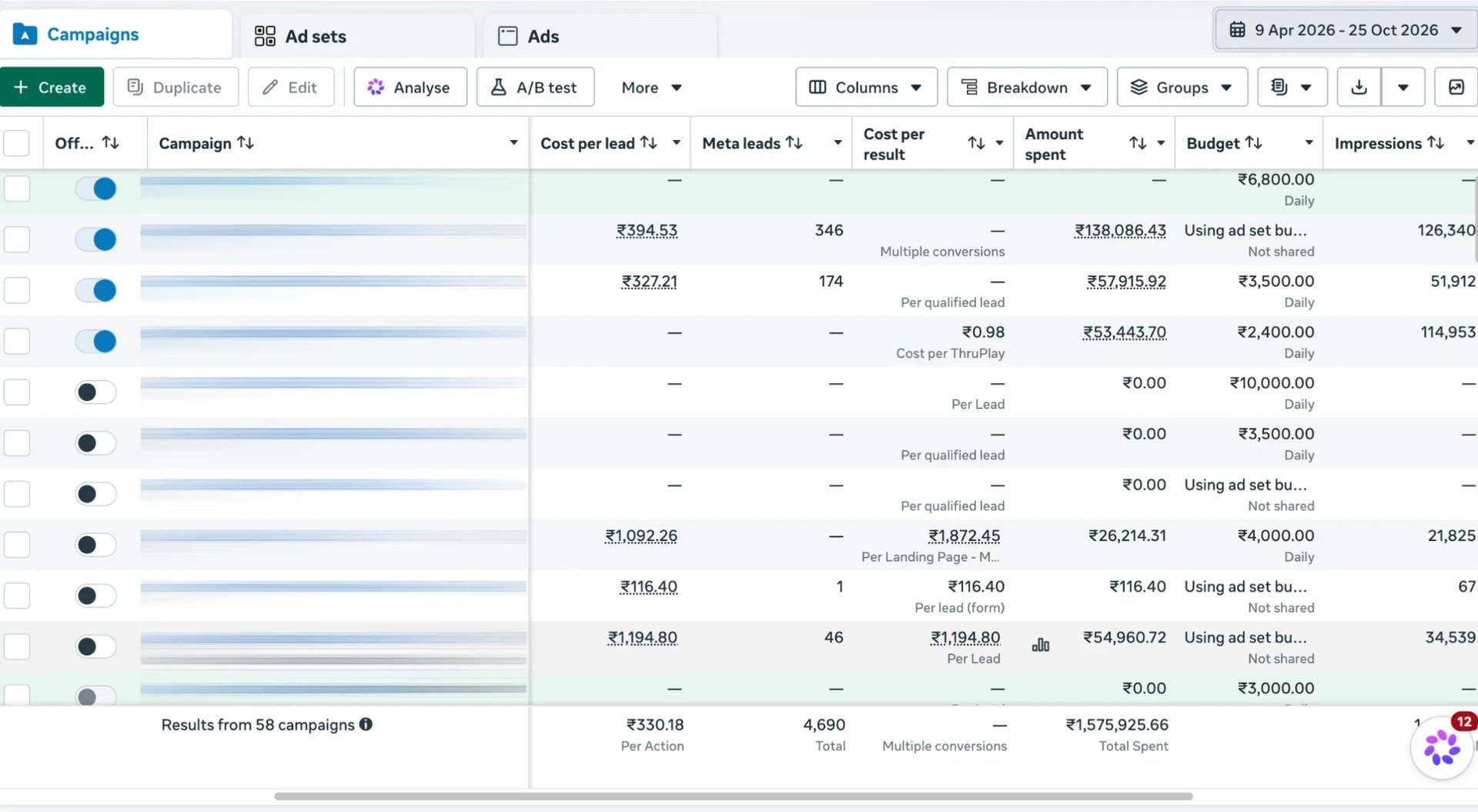Sort by Campaign name column

pyautogui.click(x=246, y=142)
